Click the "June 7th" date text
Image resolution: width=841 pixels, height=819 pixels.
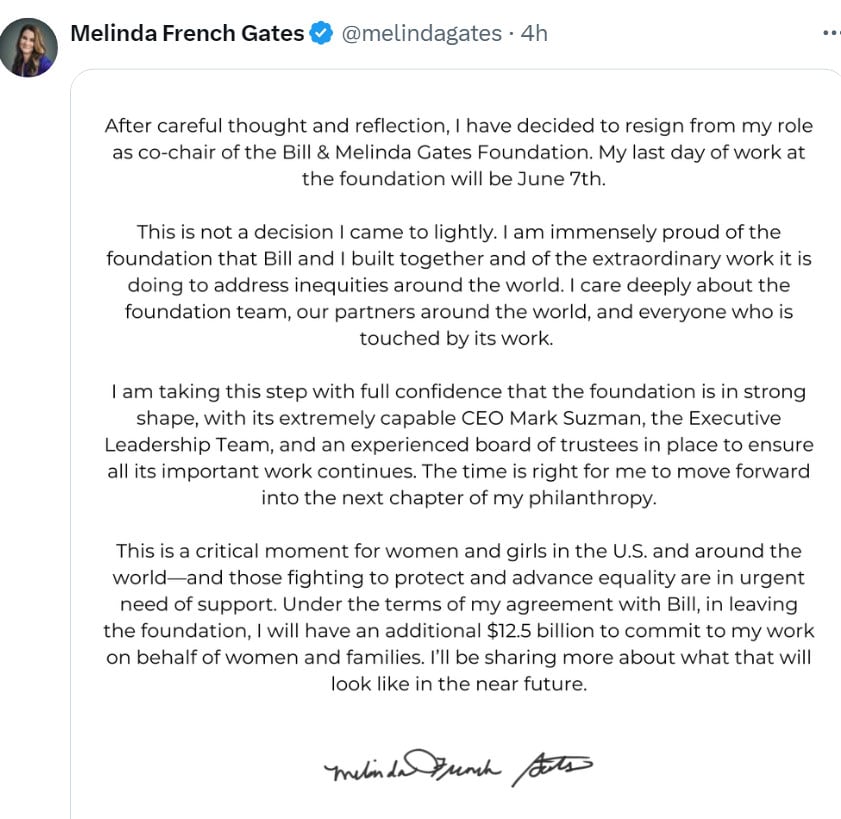click(x=579, y=179)
